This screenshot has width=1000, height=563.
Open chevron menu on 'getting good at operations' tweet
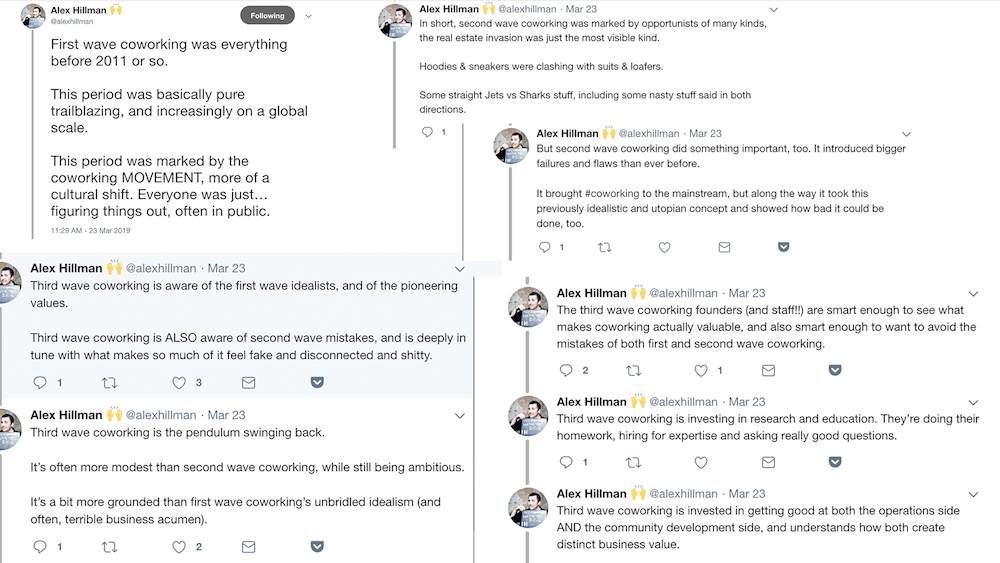[973, 495]
